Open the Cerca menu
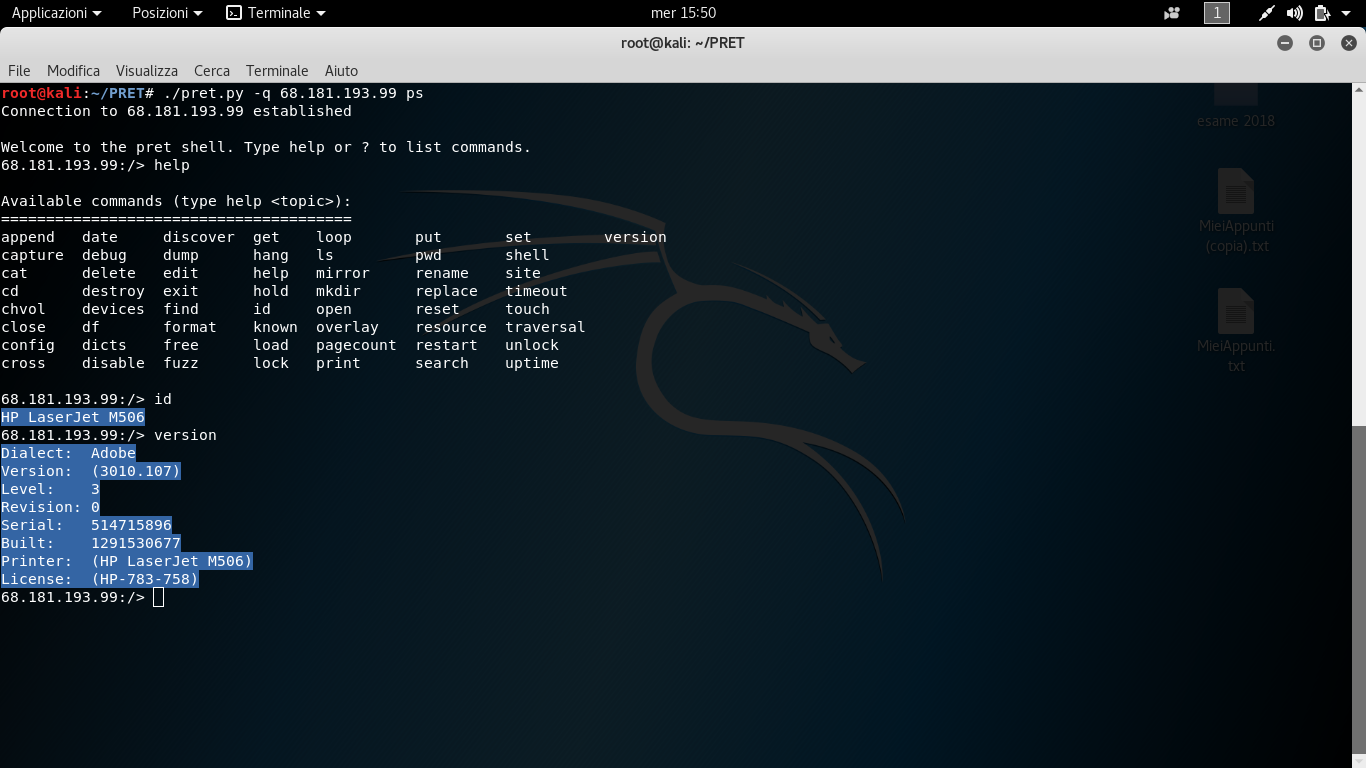The height and width of the screenshot is (768, 1366). [212, 71]
